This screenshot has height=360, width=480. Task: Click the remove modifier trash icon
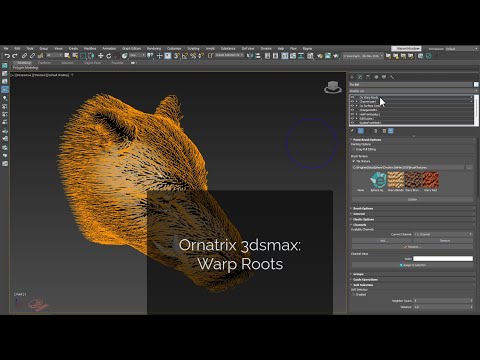[x=384, y=131]
